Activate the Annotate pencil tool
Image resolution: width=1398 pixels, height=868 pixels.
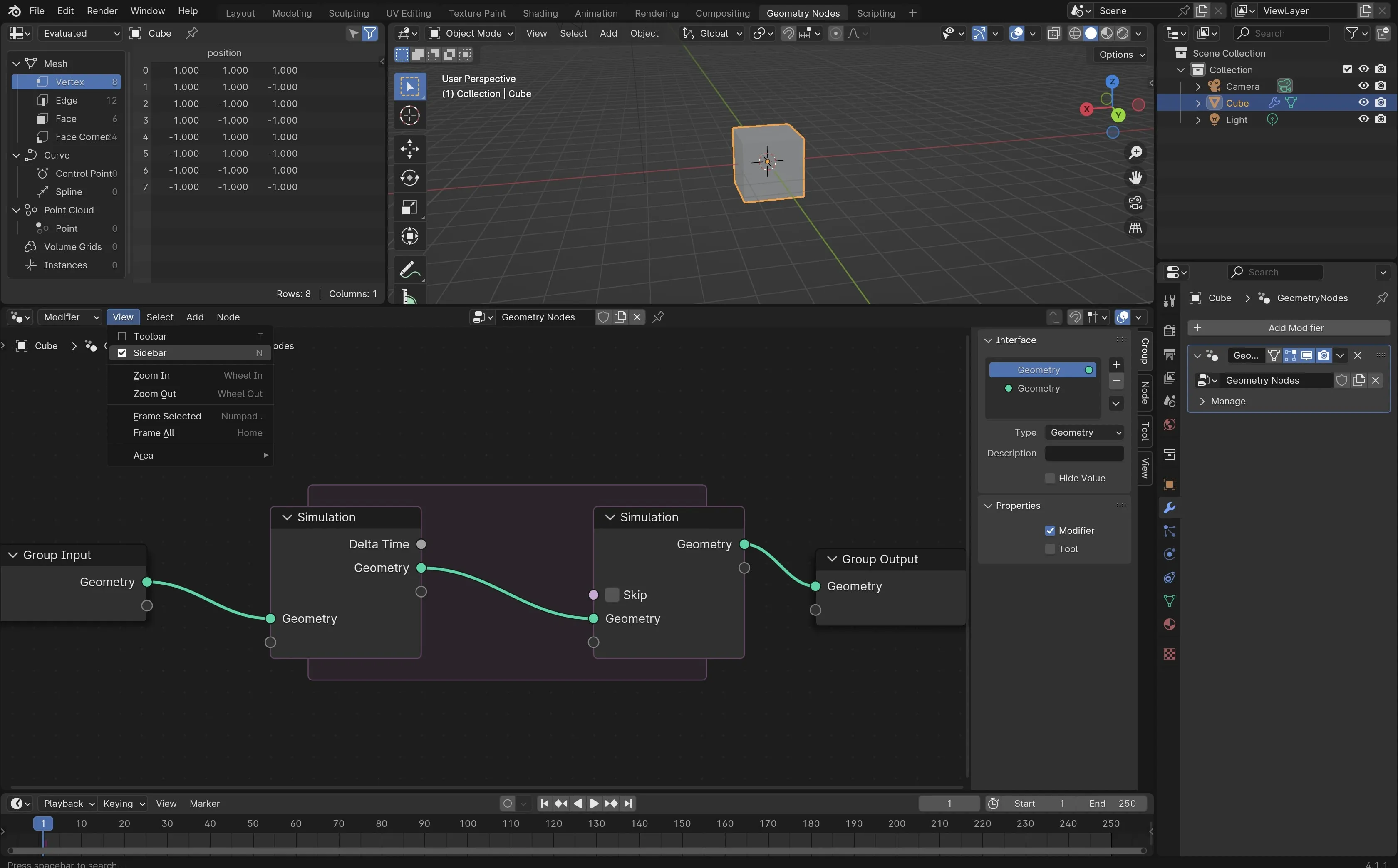(409, 269)
